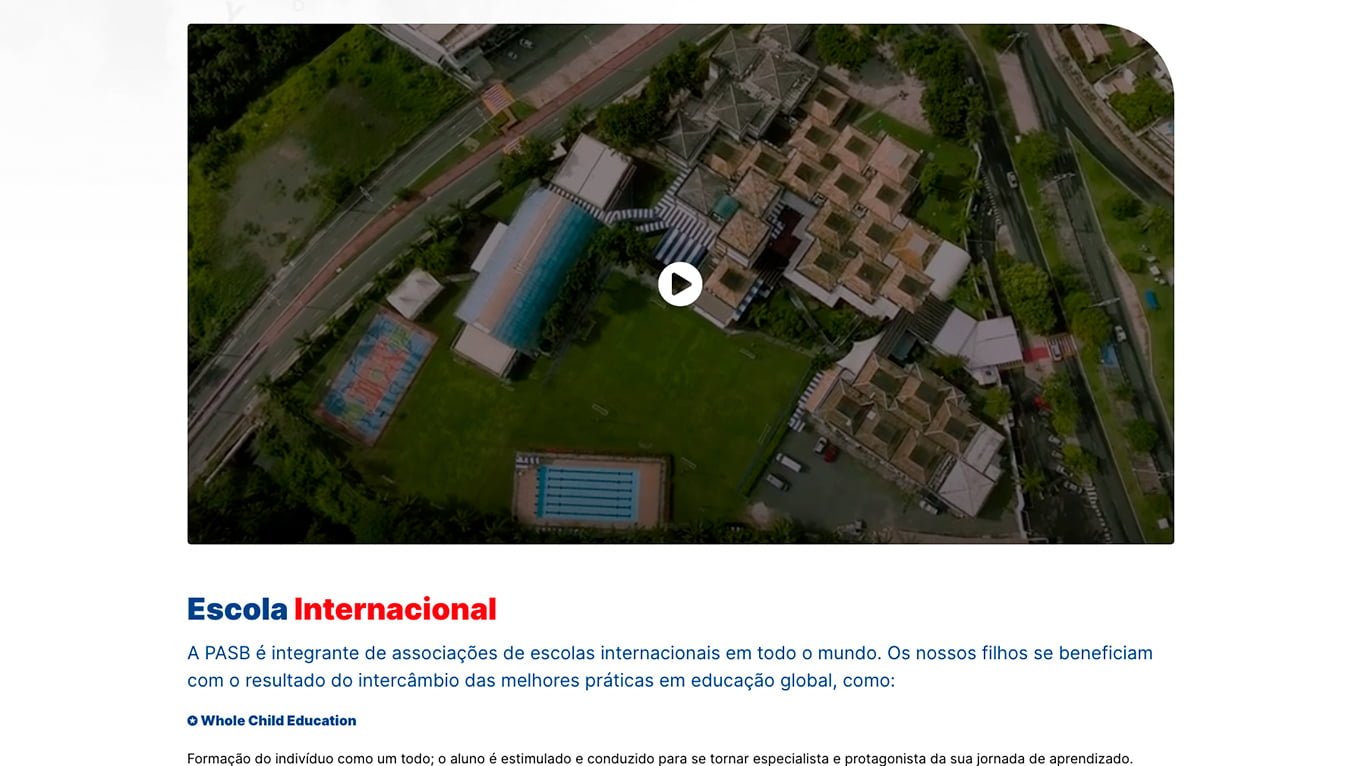
Task: Click the circular icon before Whole Child Education
Action: [193, 721]
